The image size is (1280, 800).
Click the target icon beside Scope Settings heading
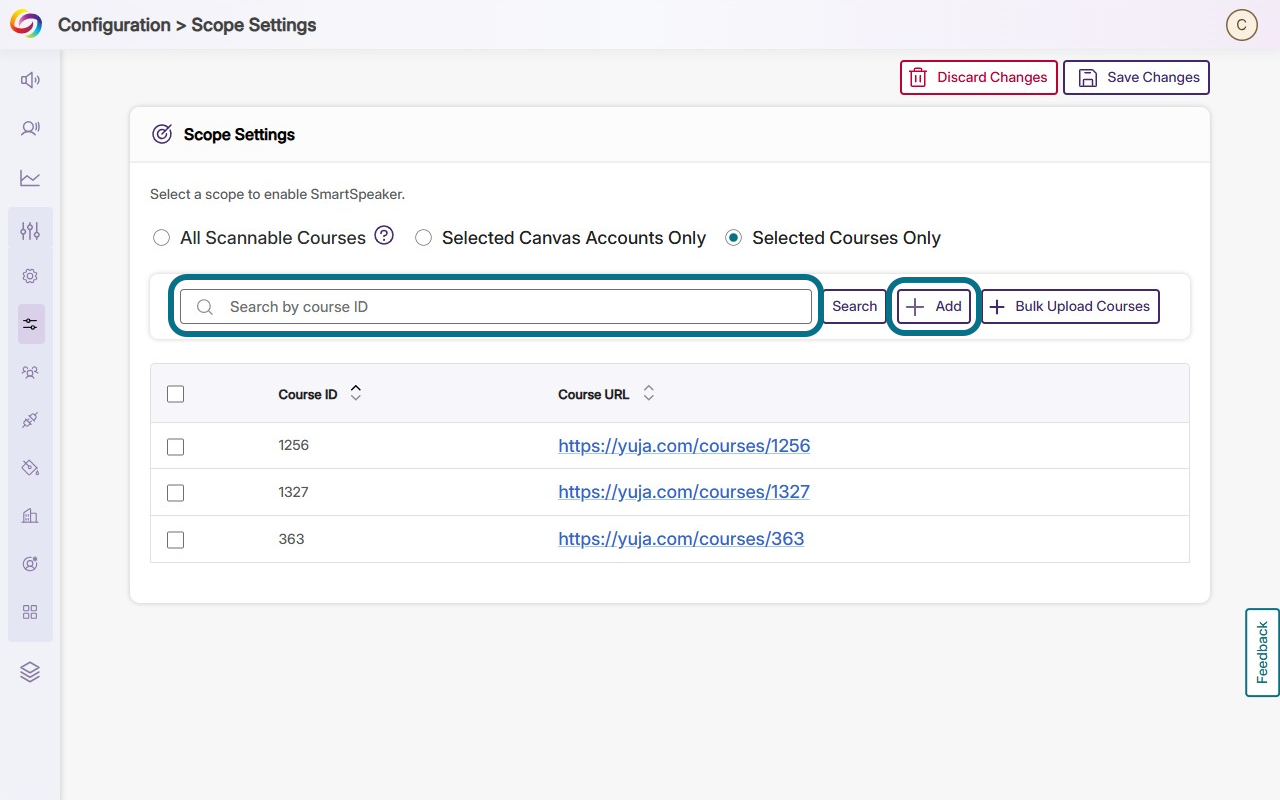point(162,134)
